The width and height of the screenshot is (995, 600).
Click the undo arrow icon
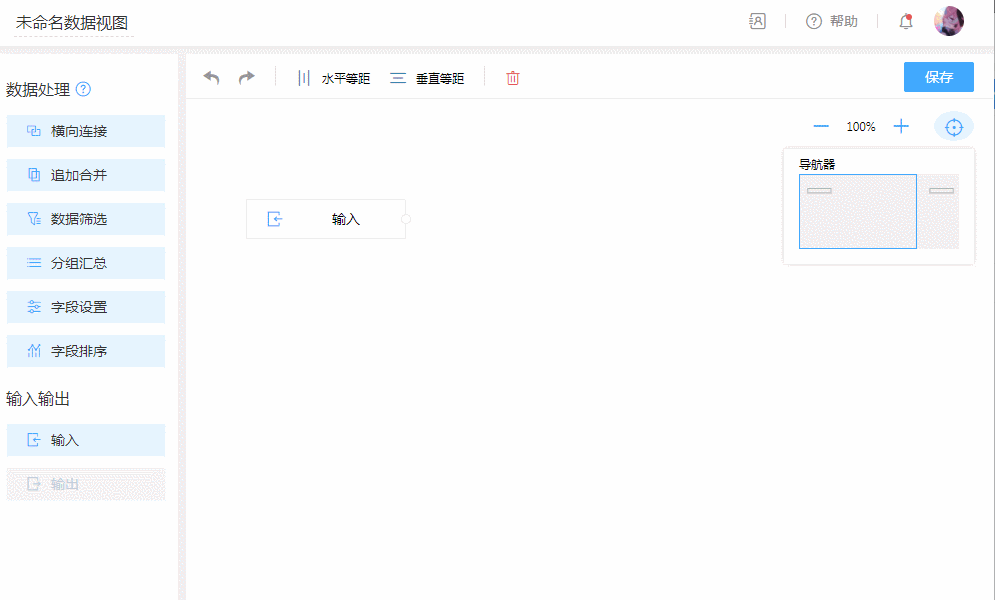(211, 78)
